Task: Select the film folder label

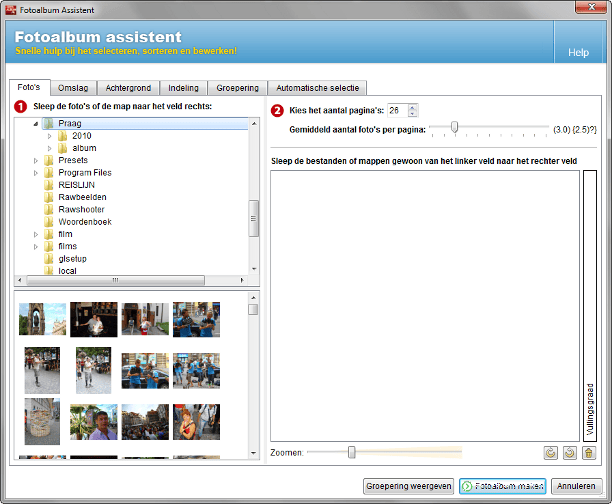Action: (x=65, y=234)
